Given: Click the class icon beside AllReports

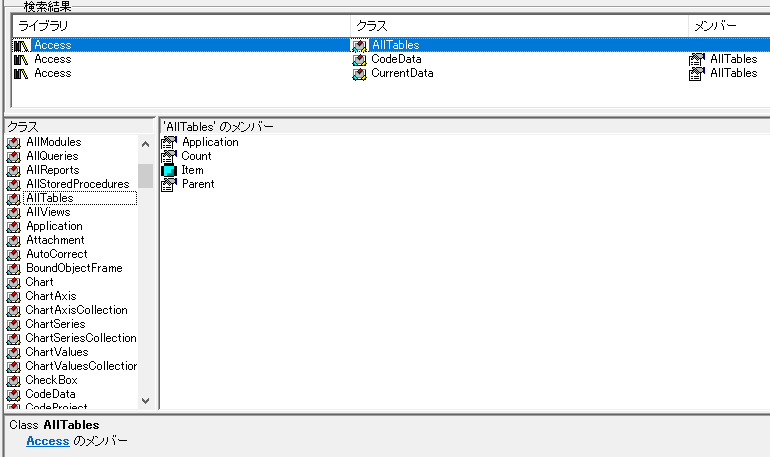Looking at the screenshot, I should pyautogui.click(x=14, y=171).
